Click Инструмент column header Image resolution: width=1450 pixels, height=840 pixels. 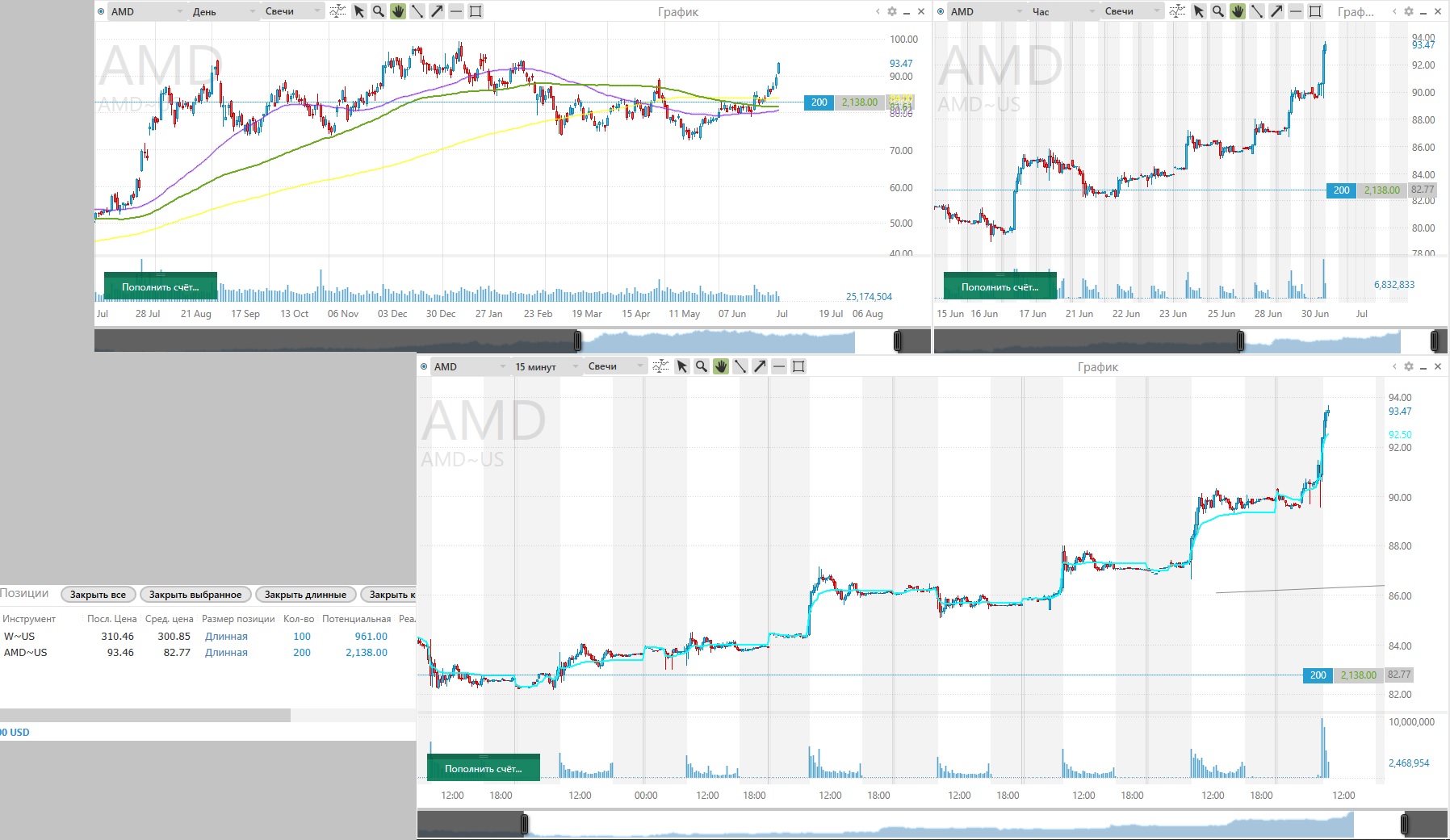click(x=29, y=619)
